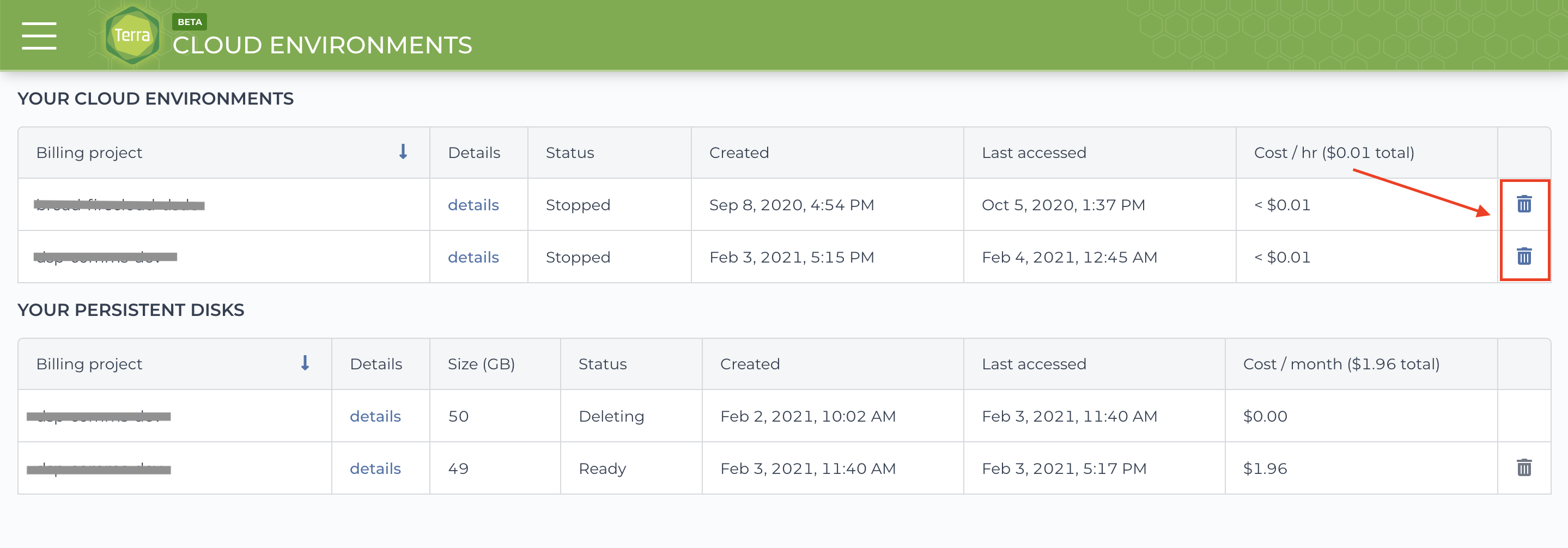Image resolution: width=1568 pixels, height=548 pixels.
Task: Click Cost / month column header
Action: 1341,364
